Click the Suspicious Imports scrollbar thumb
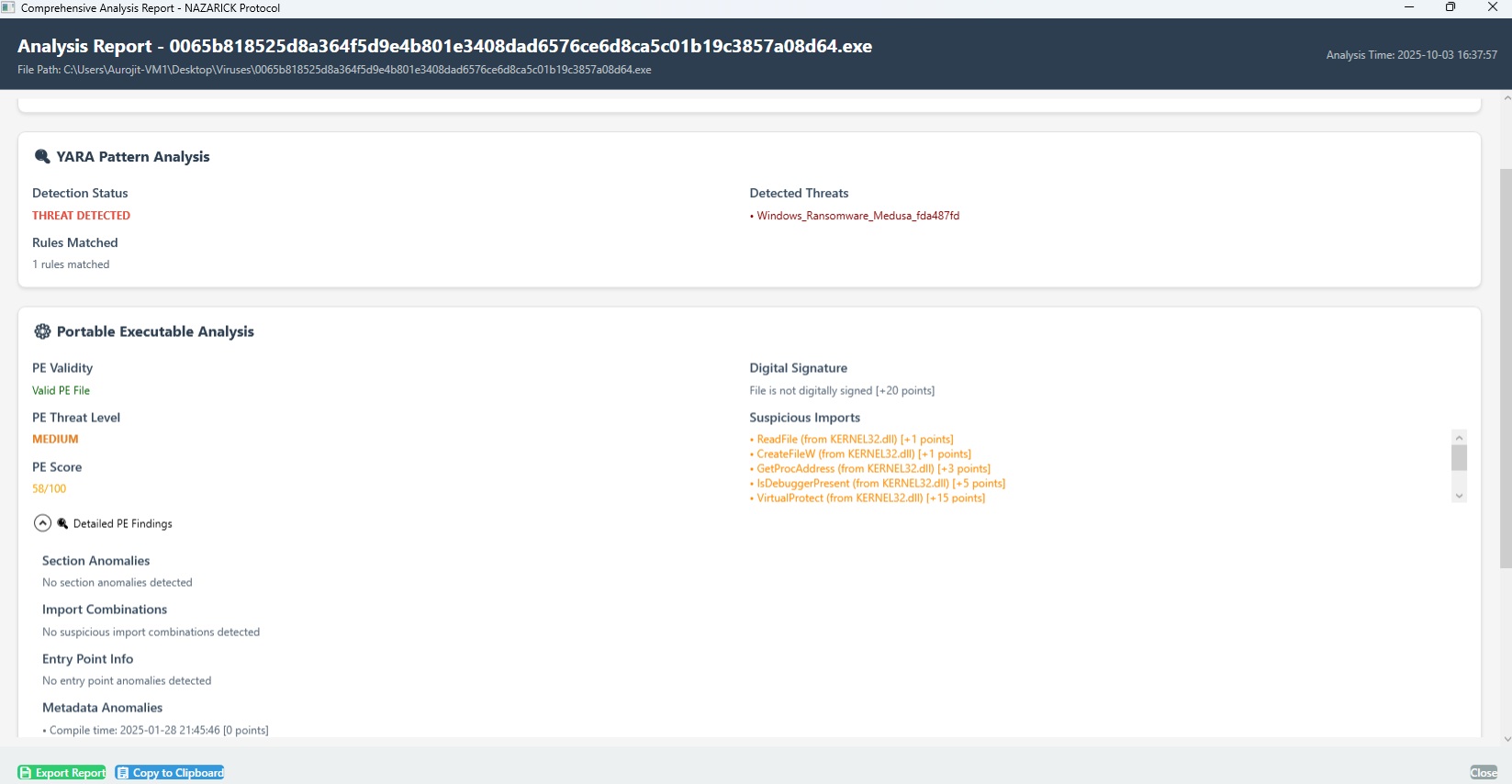1512x784 pixels. (1459, 458)
